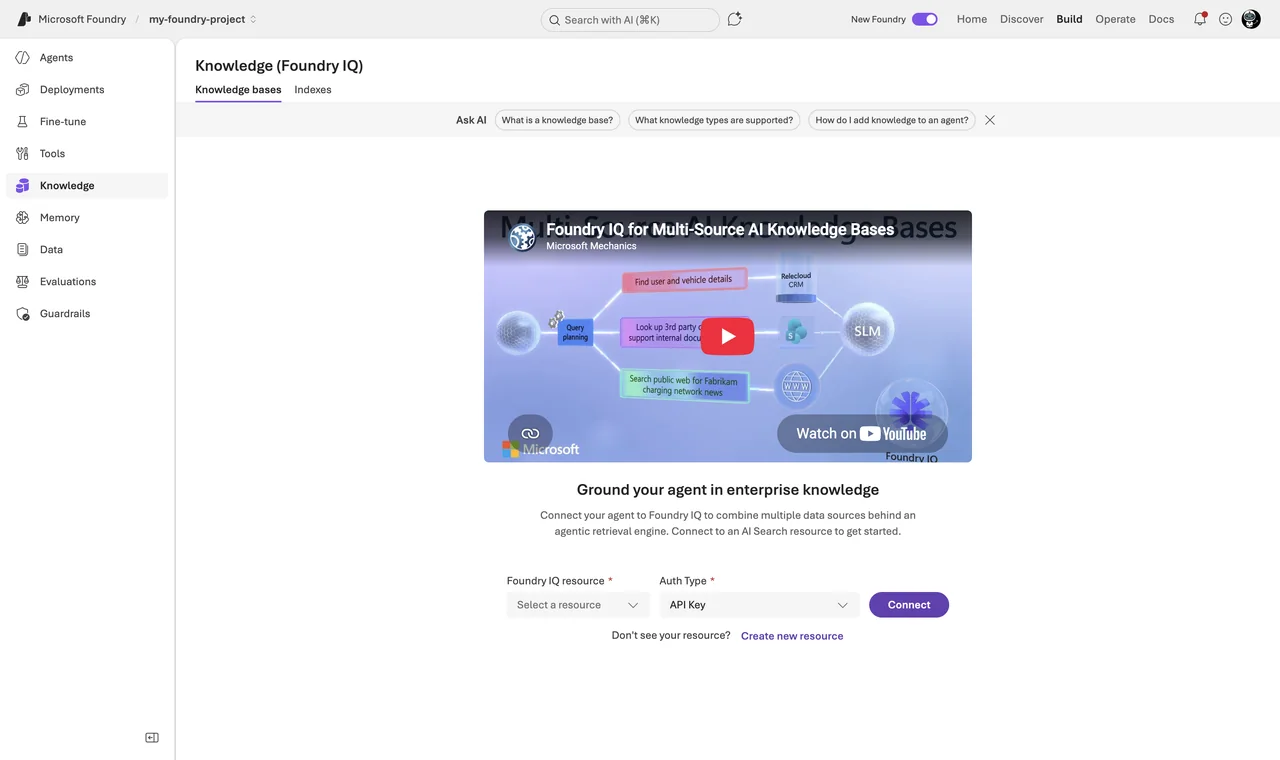The image size is (1280, 760).
Task: Open the Data sidebar icon
Action: 23,250
